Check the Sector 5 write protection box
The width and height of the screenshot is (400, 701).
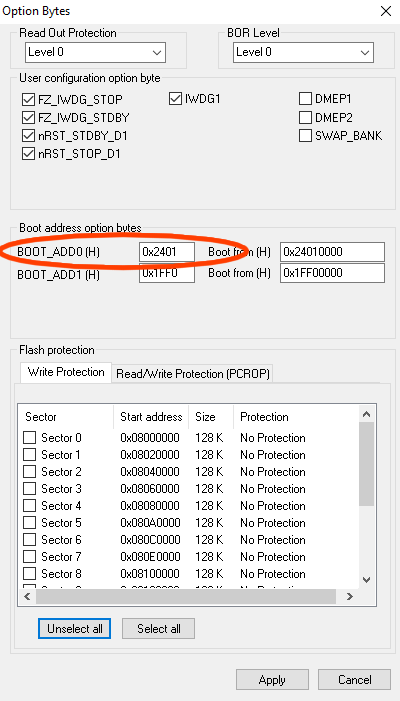click(29, 523)
